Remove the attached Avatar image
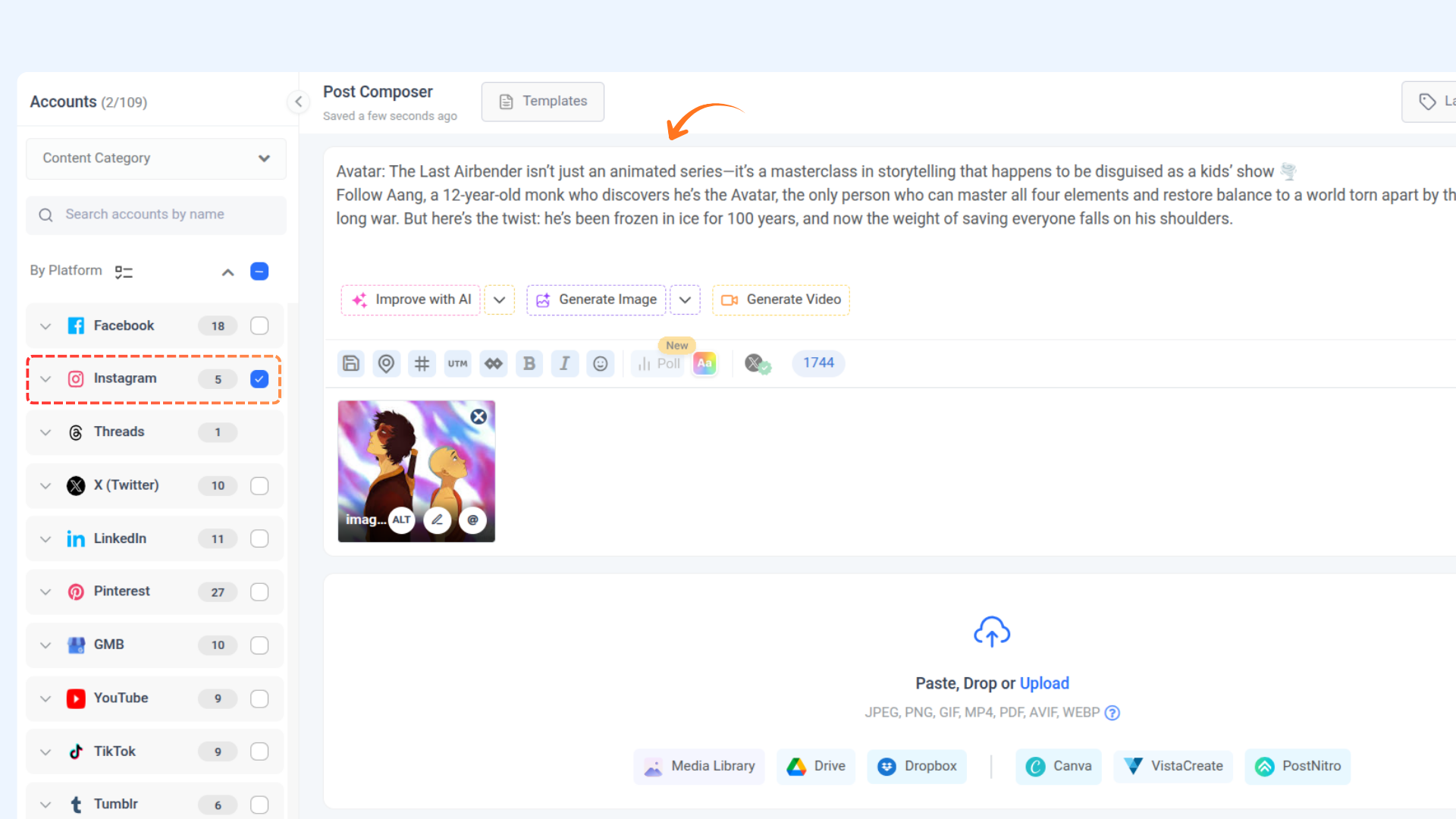Screen dimensions: 1456x819 (479, 416)
